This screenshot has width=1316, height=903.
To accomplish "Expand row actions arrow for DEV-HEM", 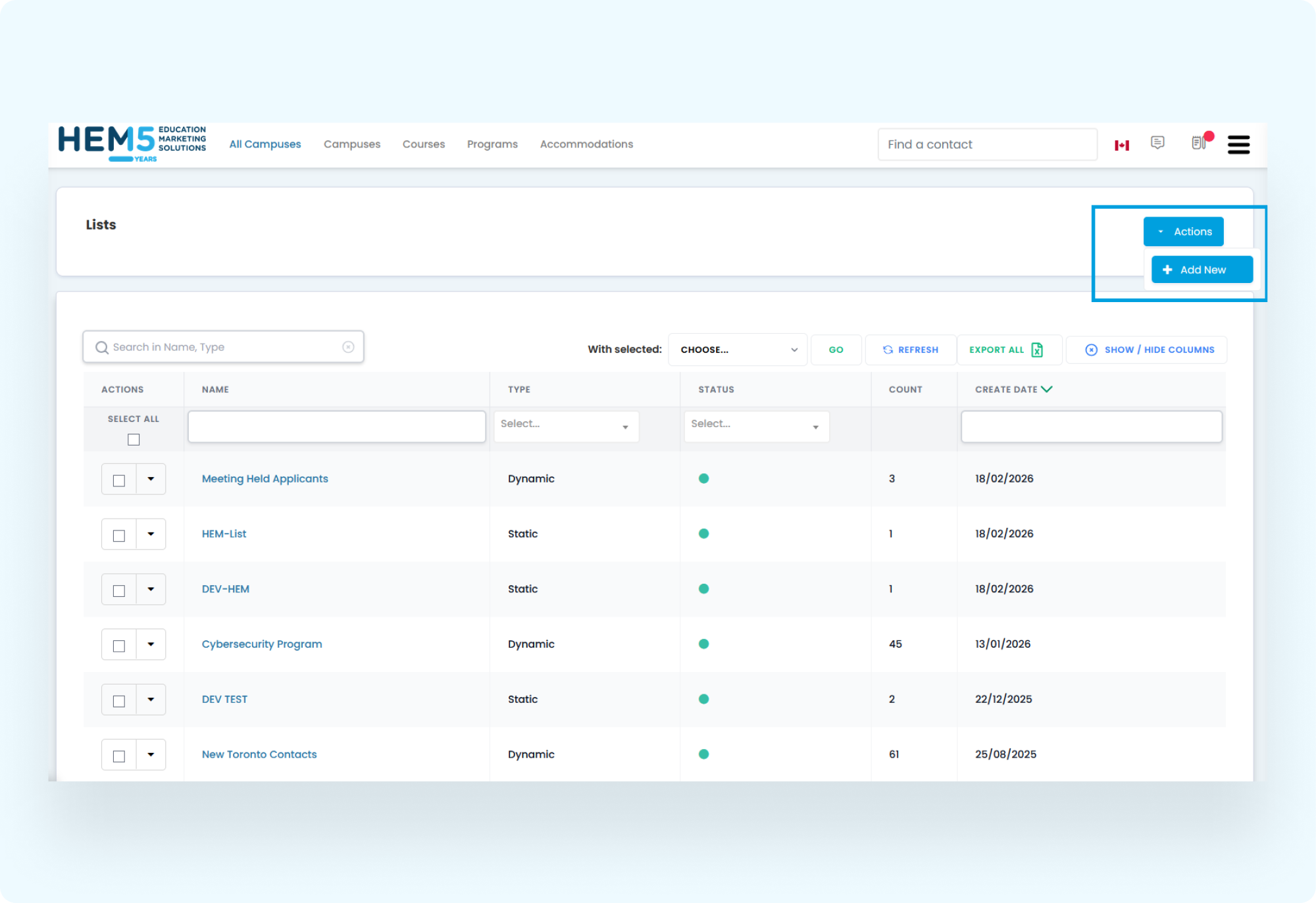I will coord(151,589).
